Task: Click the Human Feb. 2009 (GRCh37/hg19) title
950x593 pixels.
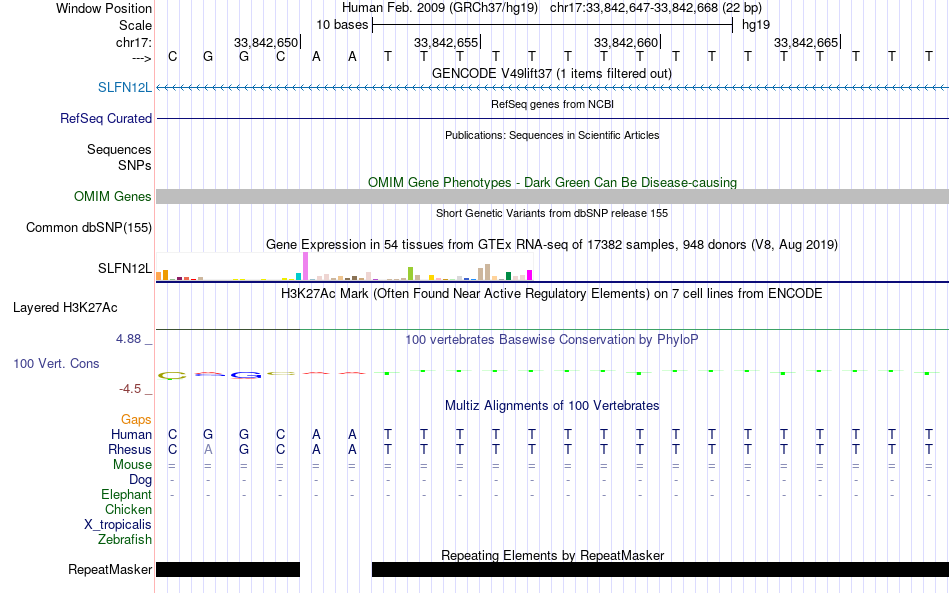Action: [440, 8]
